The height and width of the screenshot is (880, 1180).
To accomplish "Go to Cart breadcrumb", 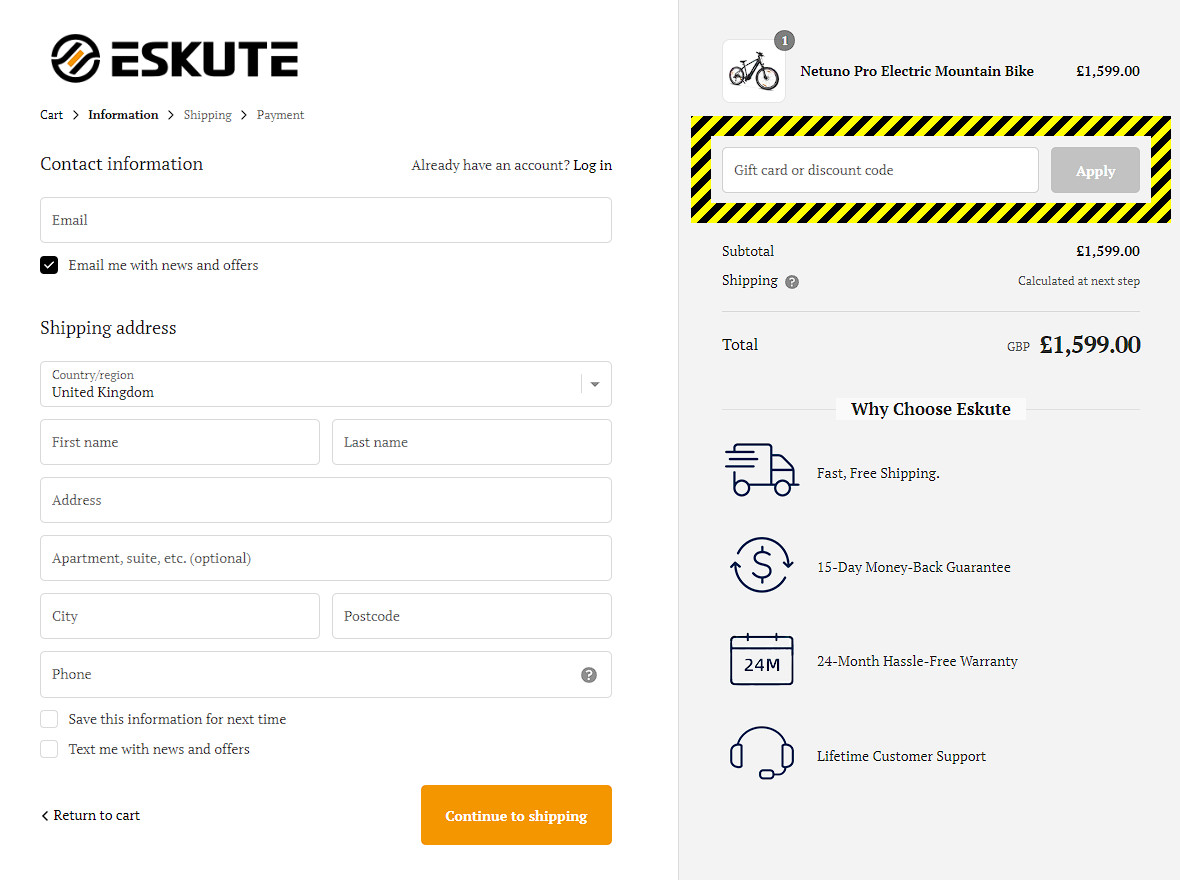I will point(51,115).
